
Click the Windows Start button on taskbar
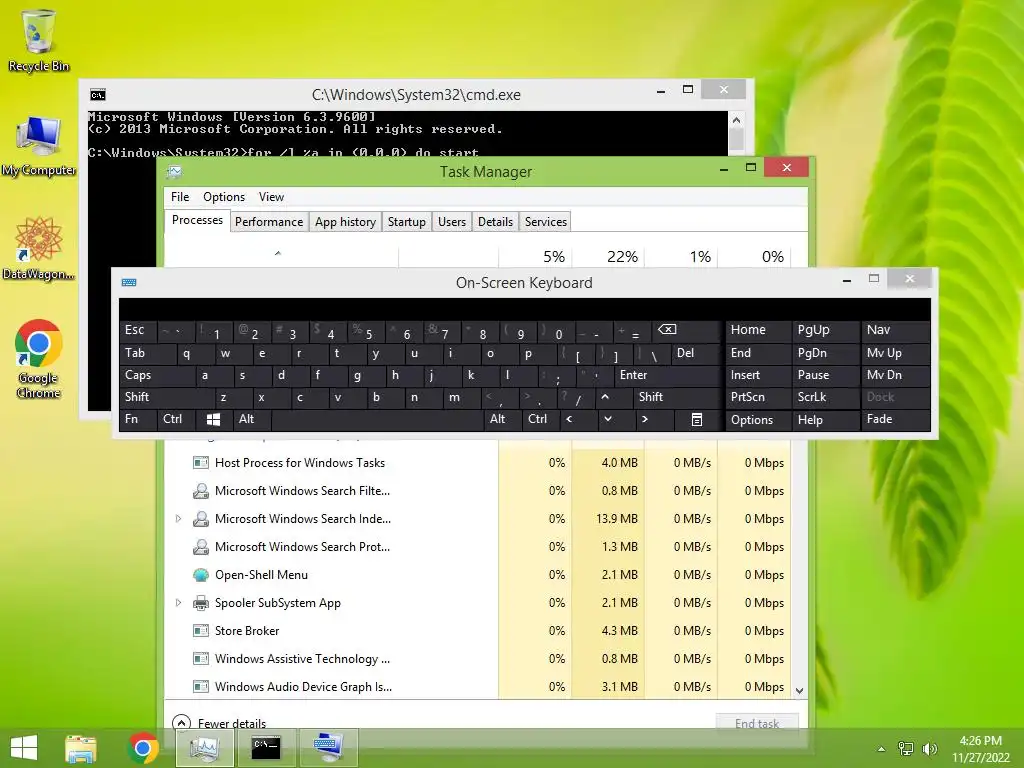point(24,748)
